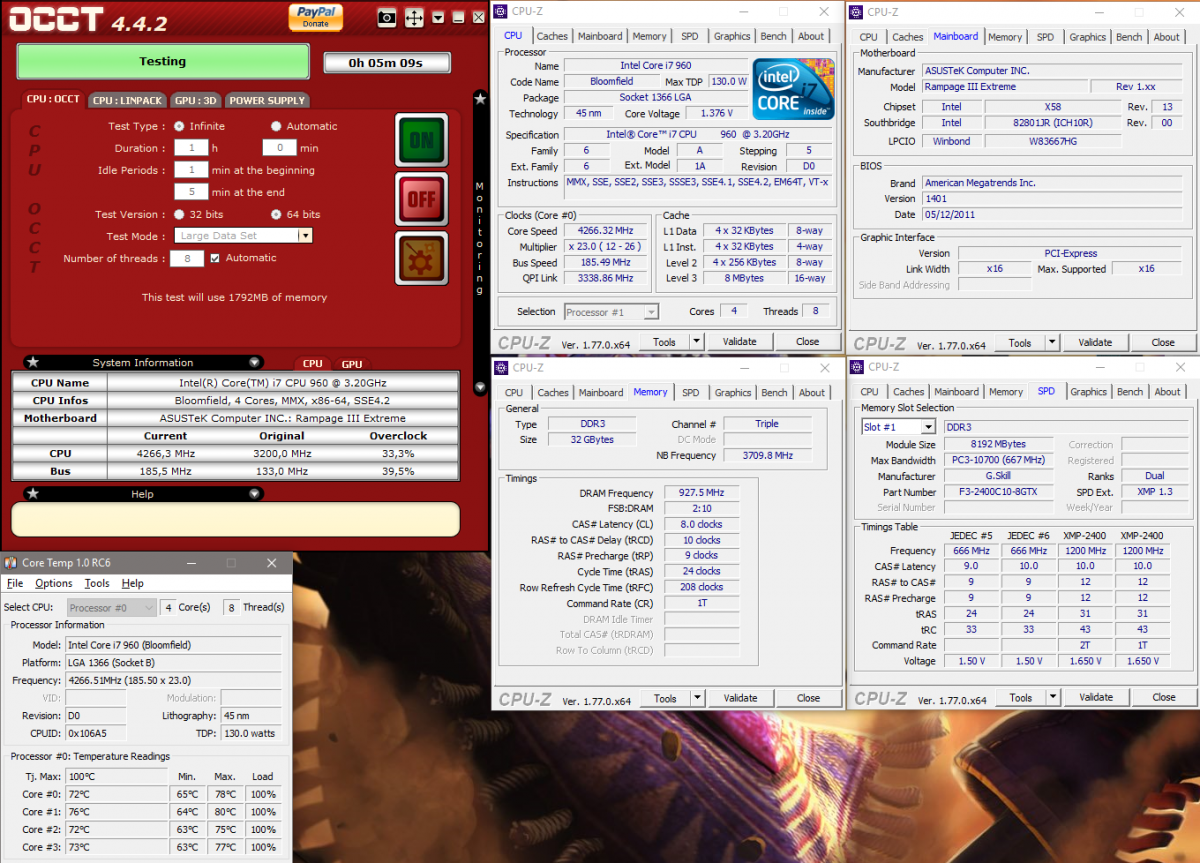Image resolution: width=1200 pixels, height=863 pixels.
Task: Open the Tools dropdown arrow in the Memory window
Action: (697, 698)
